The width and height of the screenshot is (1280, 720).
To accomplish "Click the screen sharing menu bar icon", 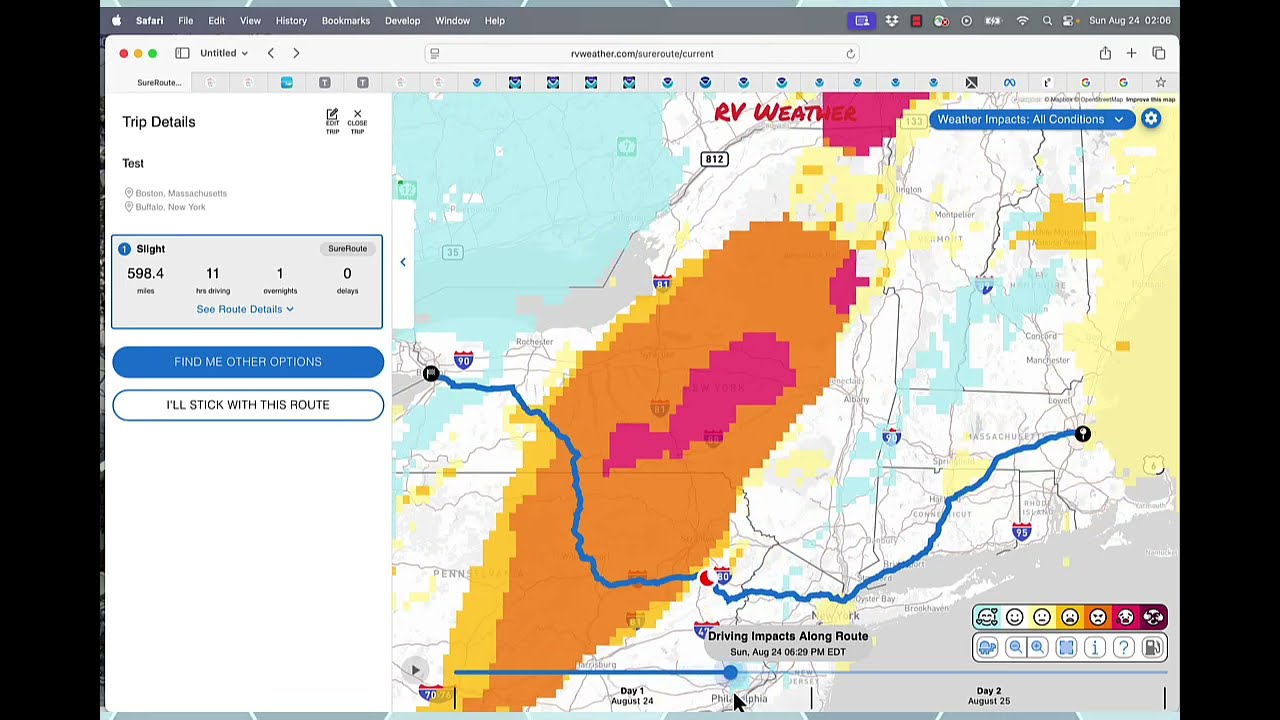I will 862,20.
